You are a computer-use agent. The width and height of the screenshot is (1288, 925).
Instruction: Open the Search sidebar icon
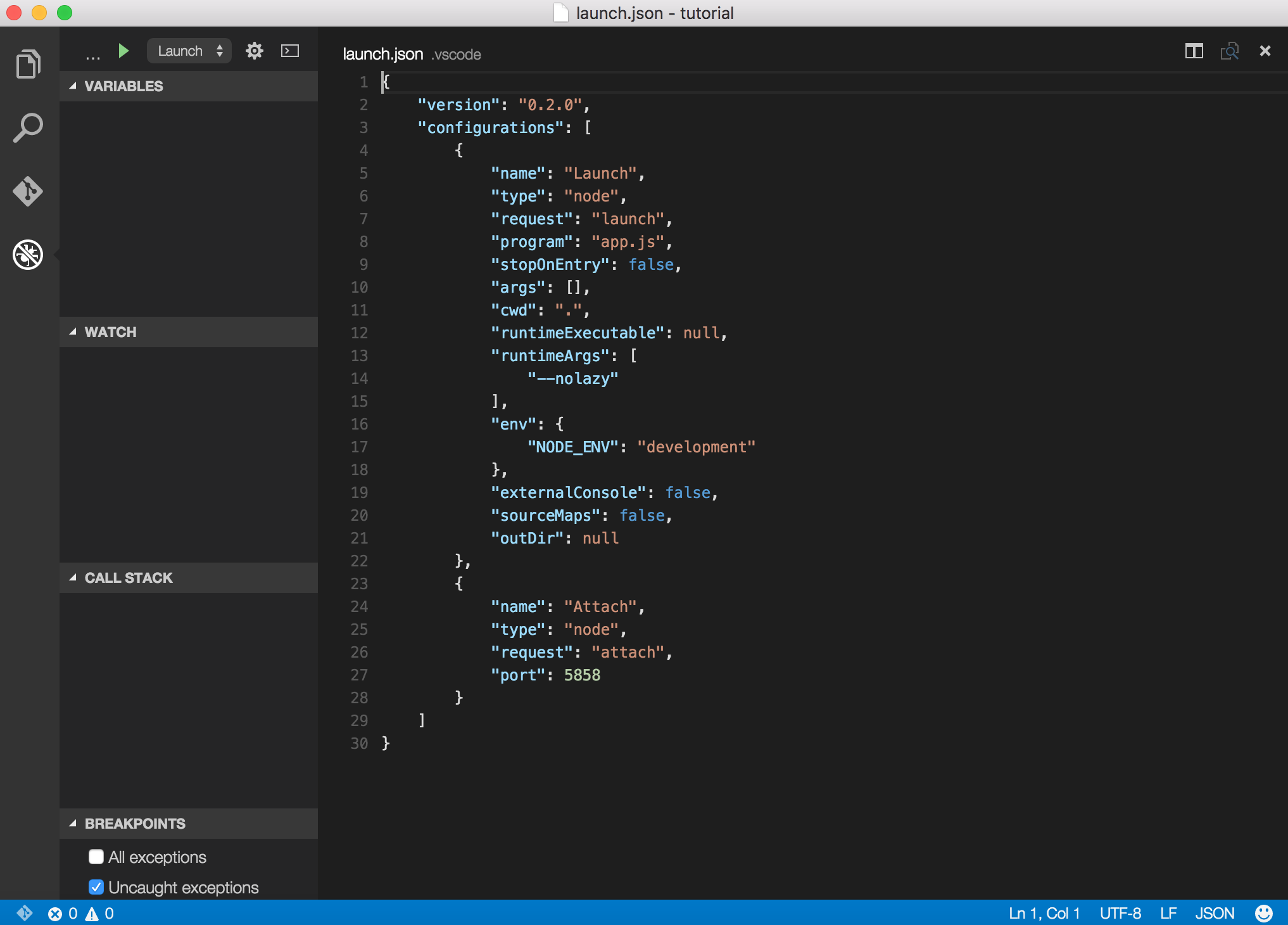tap(28, 127)
